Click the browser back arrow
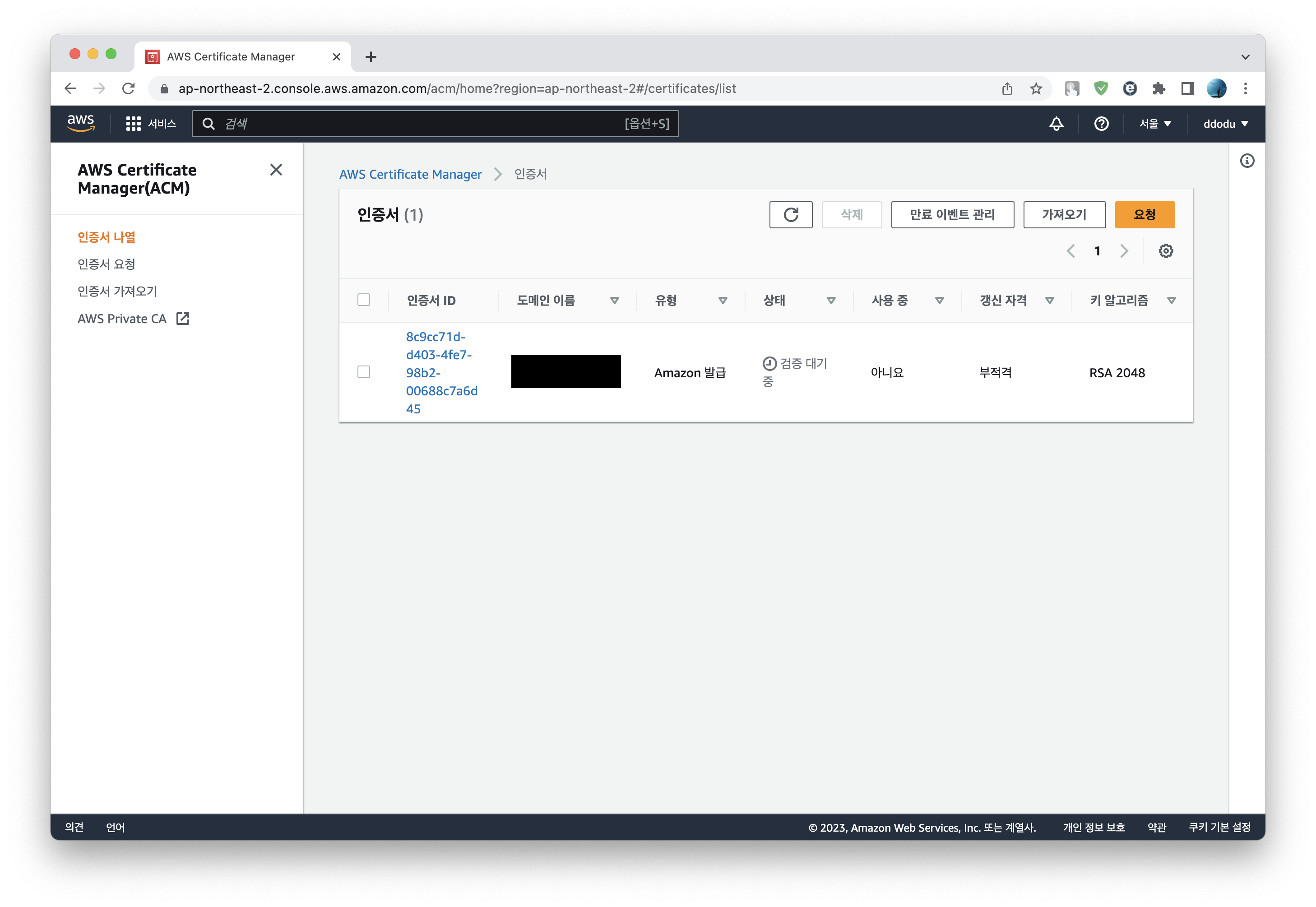The image size is (1316, 907). point(70,88)
